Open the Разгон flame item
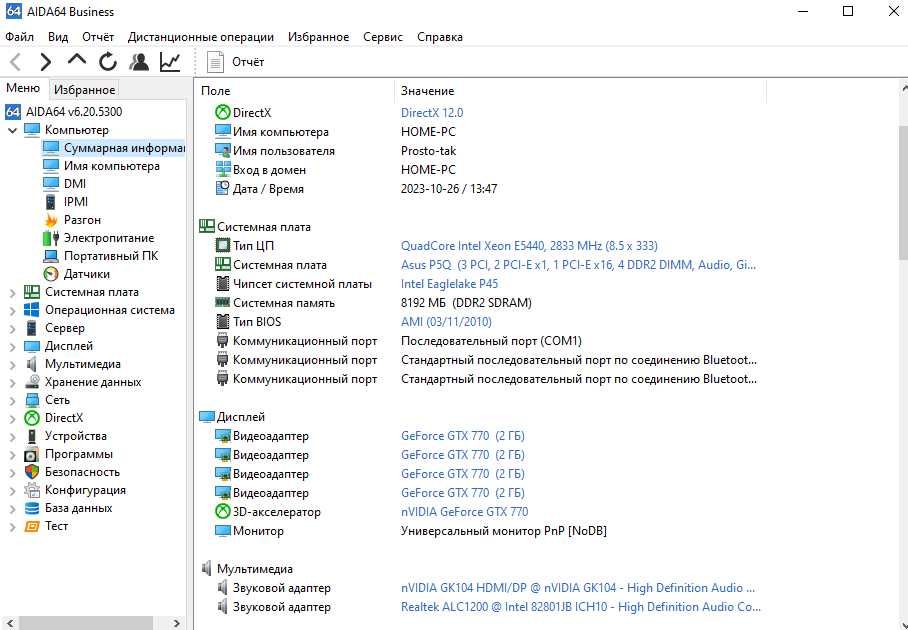Screen dimensions: 908x630 (82, 219)
